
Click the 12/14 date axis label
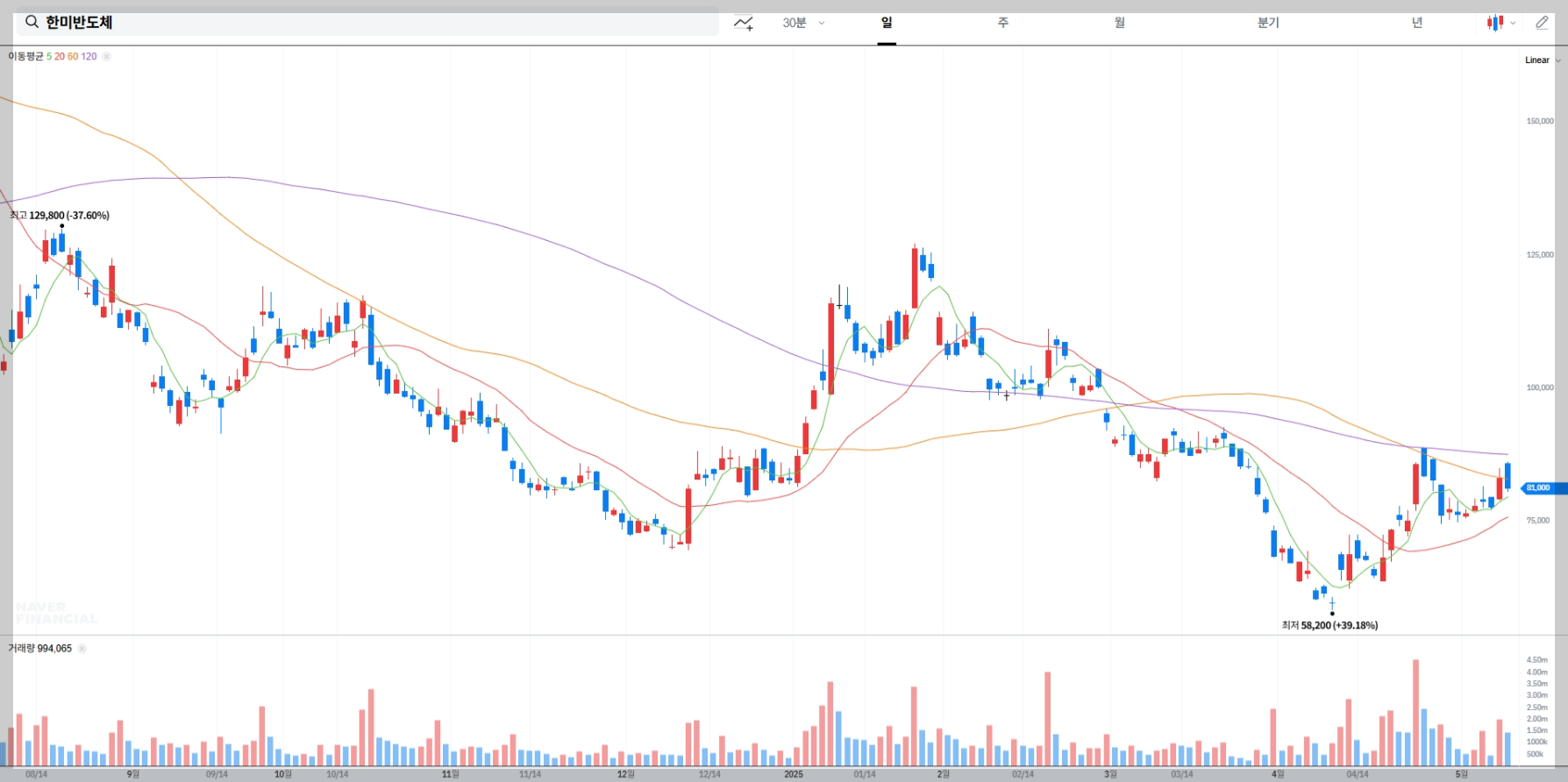pyautogui.click(x=709, y=774)
